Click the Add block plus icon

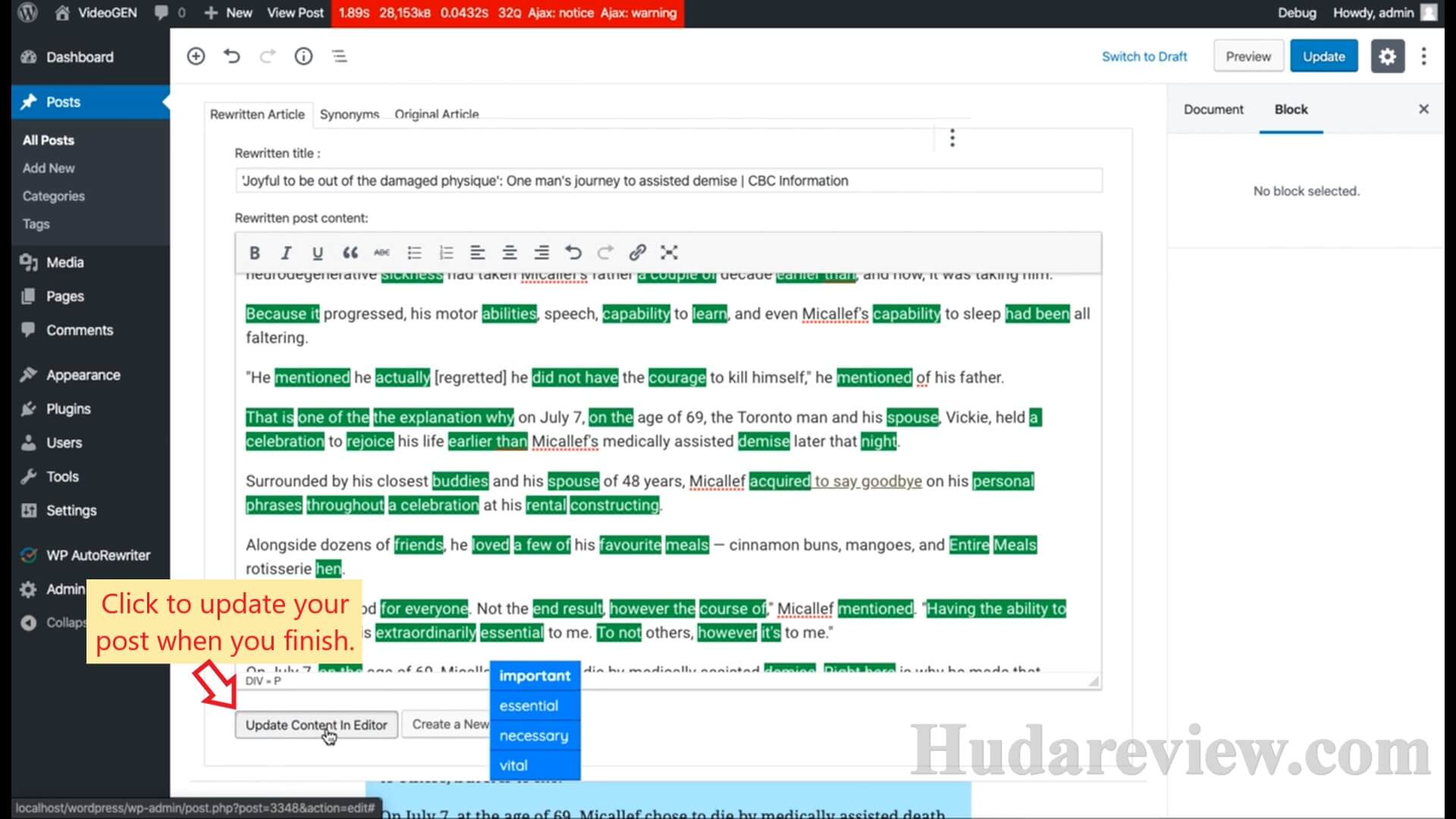(x=196, y=56)
